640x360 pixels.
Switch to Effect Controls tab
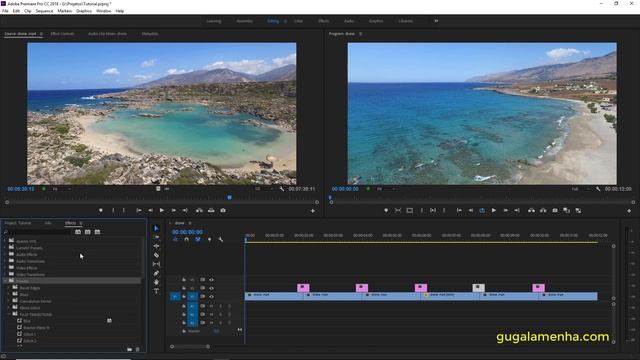(62, 34)
